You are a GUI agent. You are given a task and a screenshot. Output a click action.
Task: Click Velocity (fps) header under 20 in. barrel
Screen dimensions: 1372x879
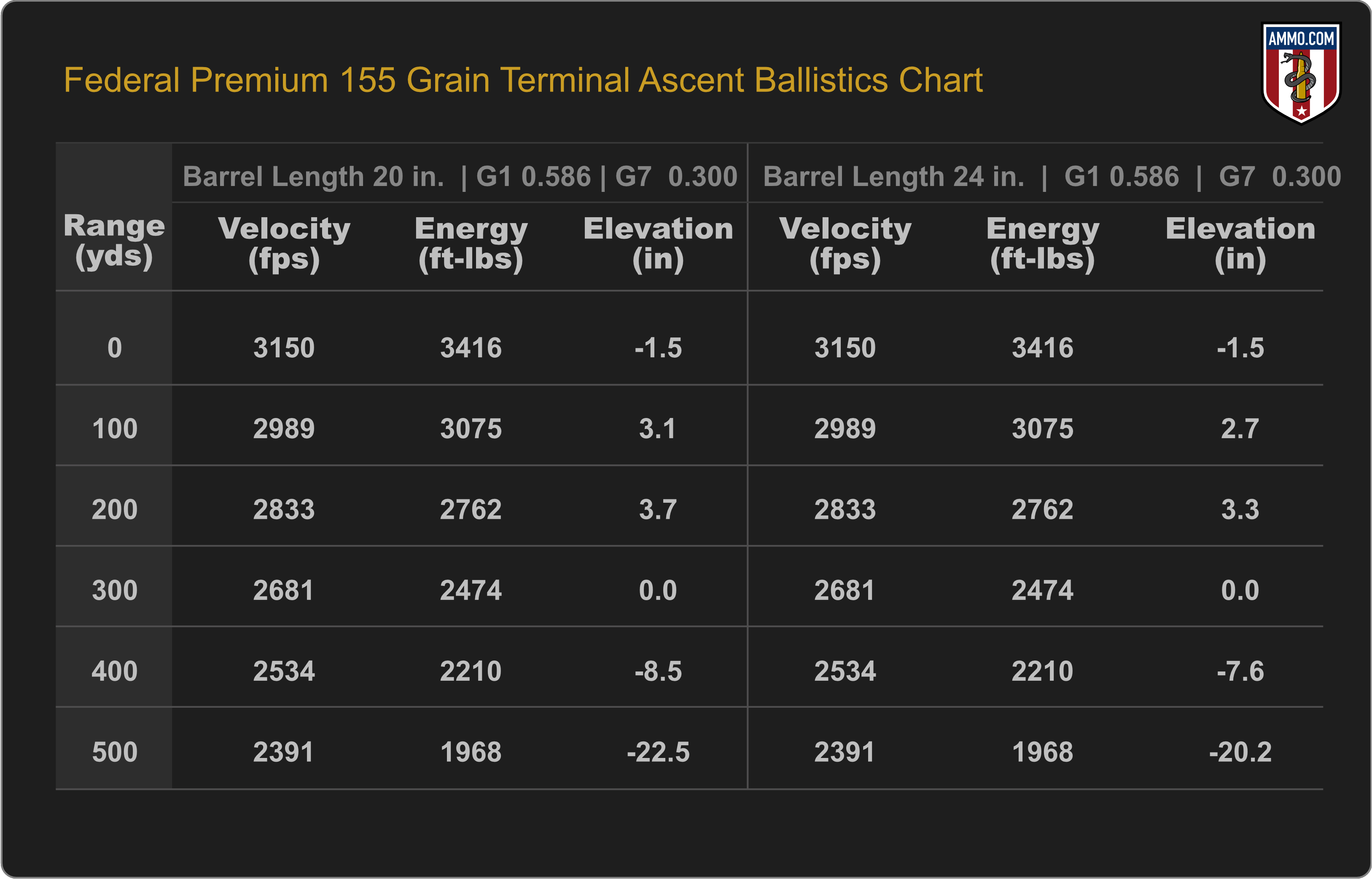click(x=283, y=244)
